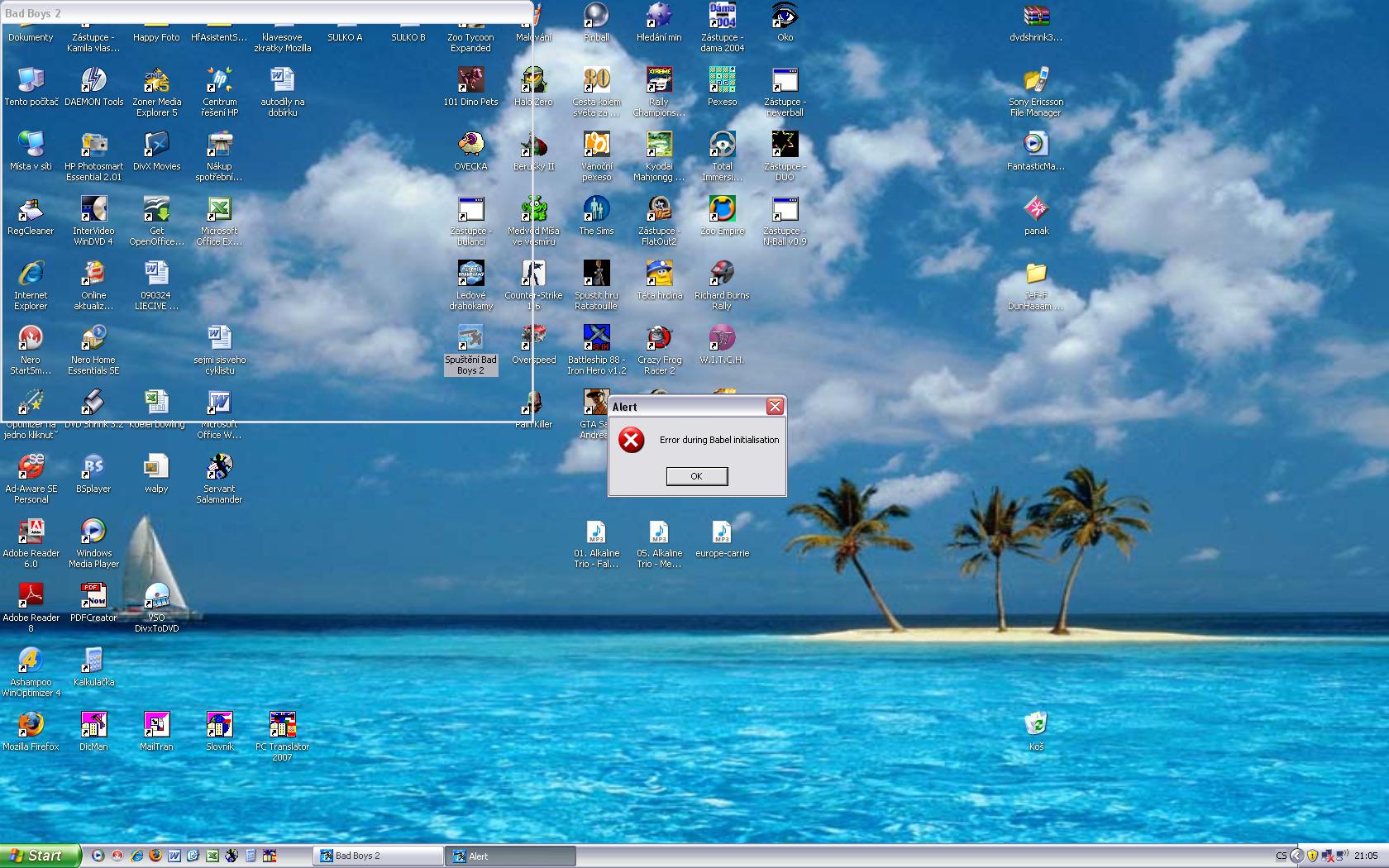Launch Windows Media Player desktop shortcut

93,532
